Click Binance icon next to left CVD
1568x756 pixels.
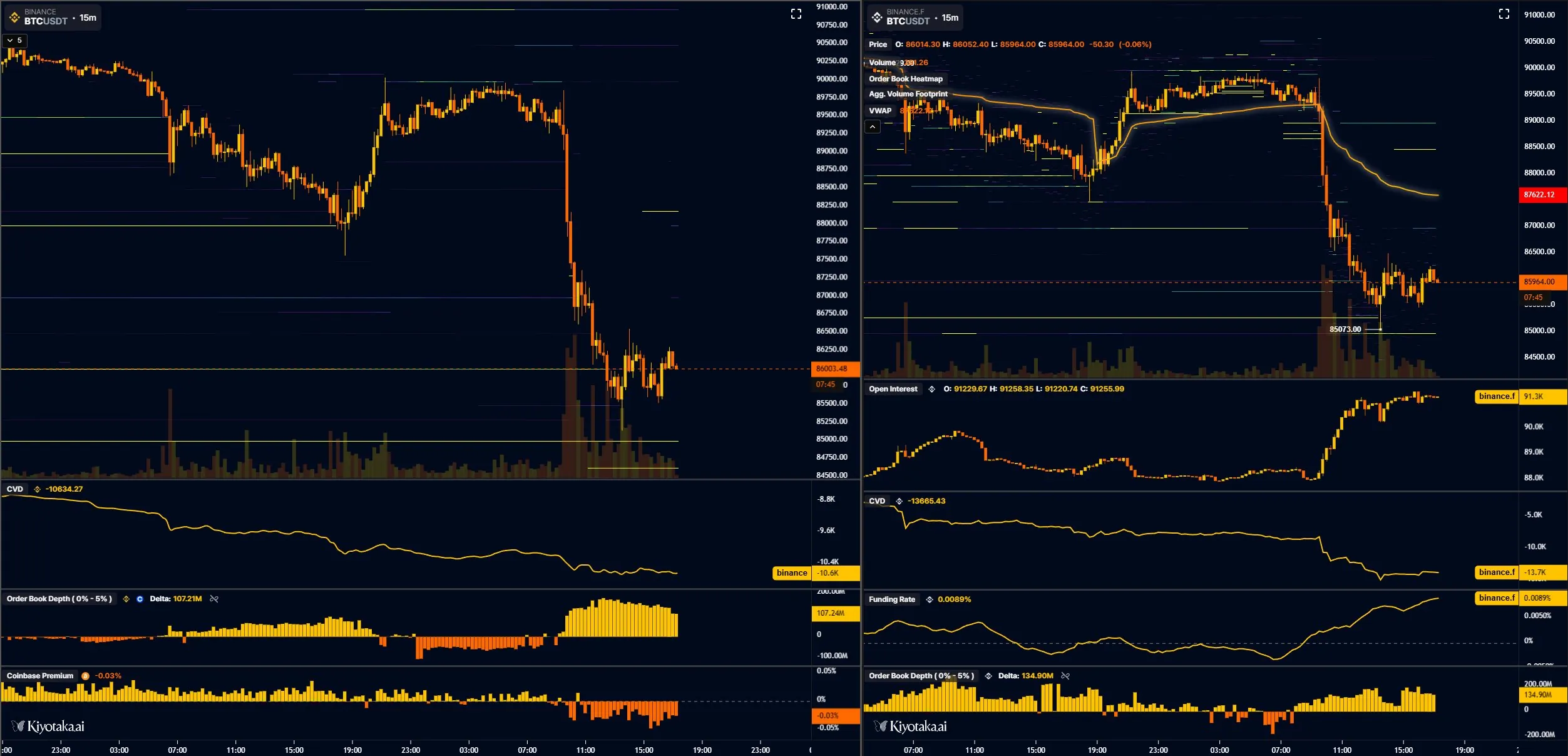(37, 489)
